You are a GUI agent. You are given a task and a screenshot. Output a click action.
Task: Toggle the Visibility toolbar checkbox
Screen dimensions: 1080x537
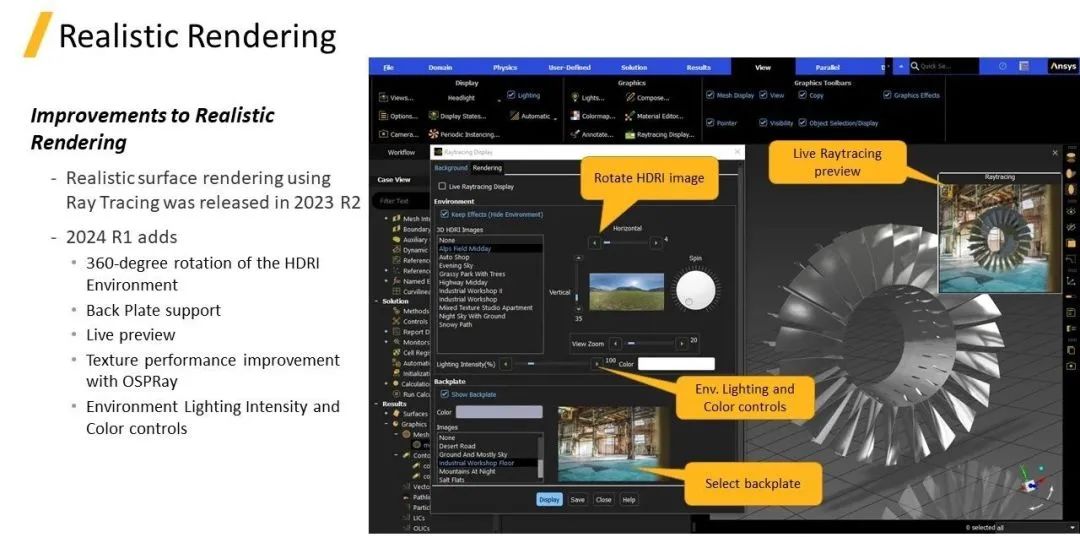pyautogui.click(x=763, y=123)
